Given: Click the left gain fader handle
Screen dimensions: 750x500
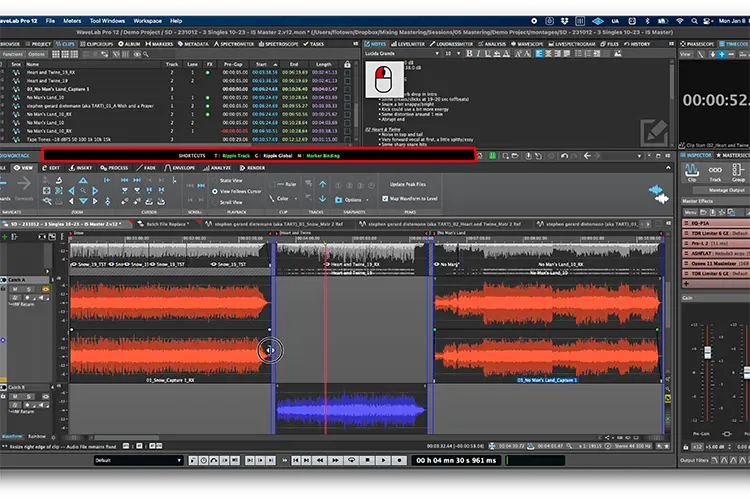Looking at the screenshot, I should point(707,353).
